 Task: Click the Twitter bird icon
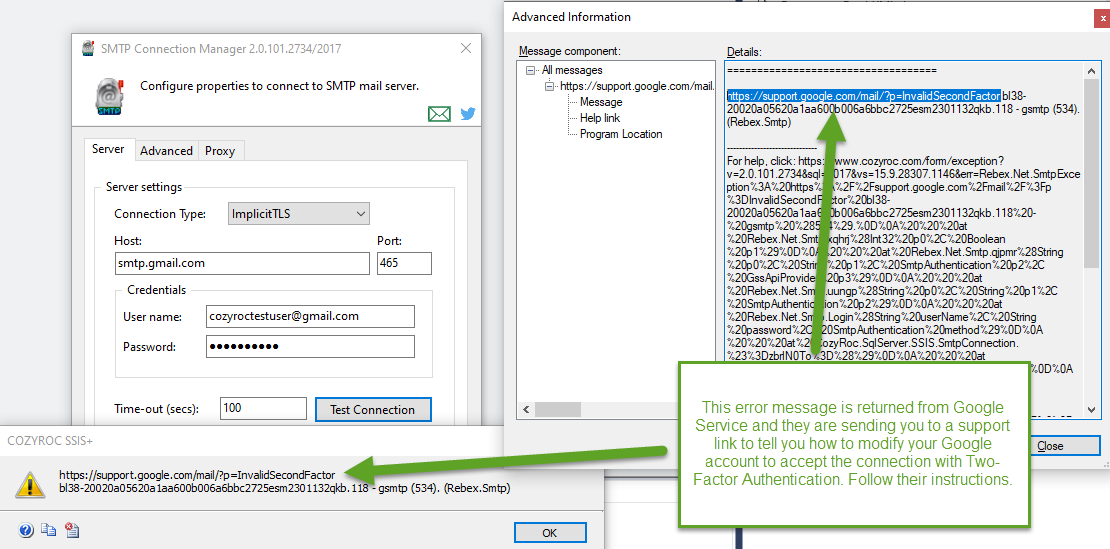(x=467, y=113)
